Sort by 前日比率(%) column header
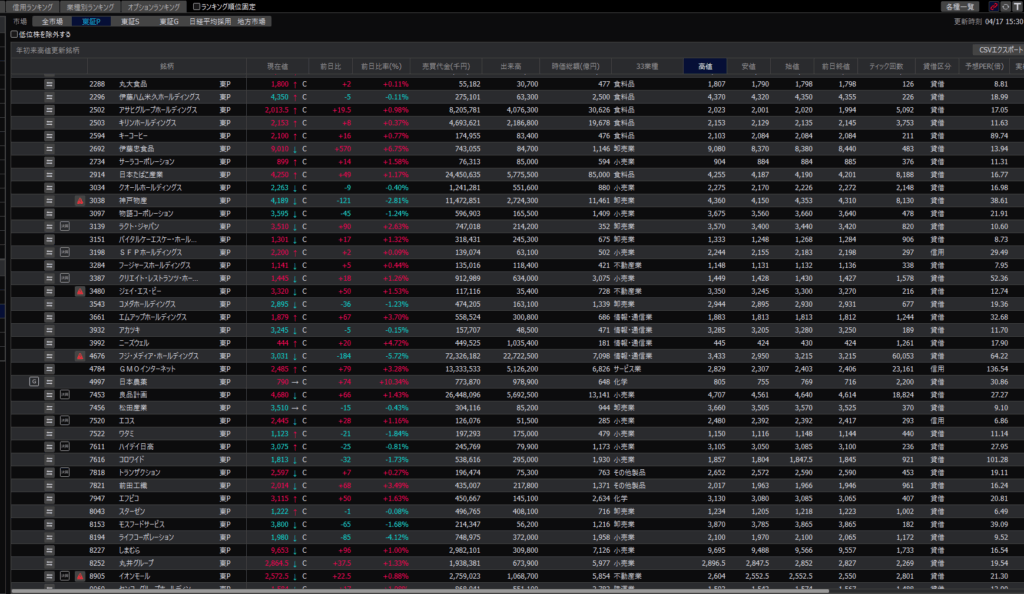This screenshot has height=594, width=1024. tap(381, 66)
